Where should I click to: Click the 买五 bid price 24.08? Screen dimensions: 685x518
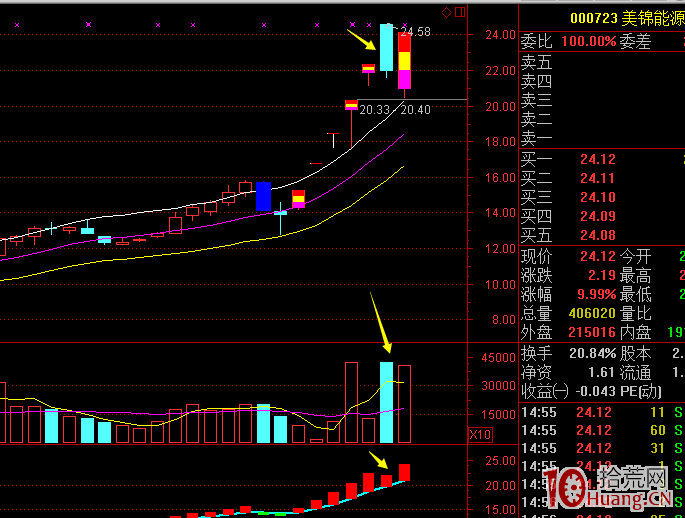pos(598,235)
